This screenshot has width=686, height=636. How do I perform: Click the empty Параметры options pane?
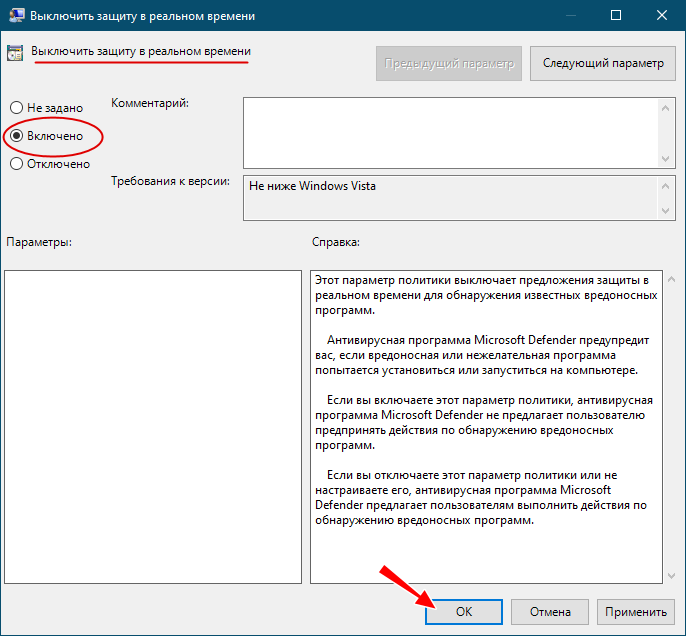(x=153, y=426)
